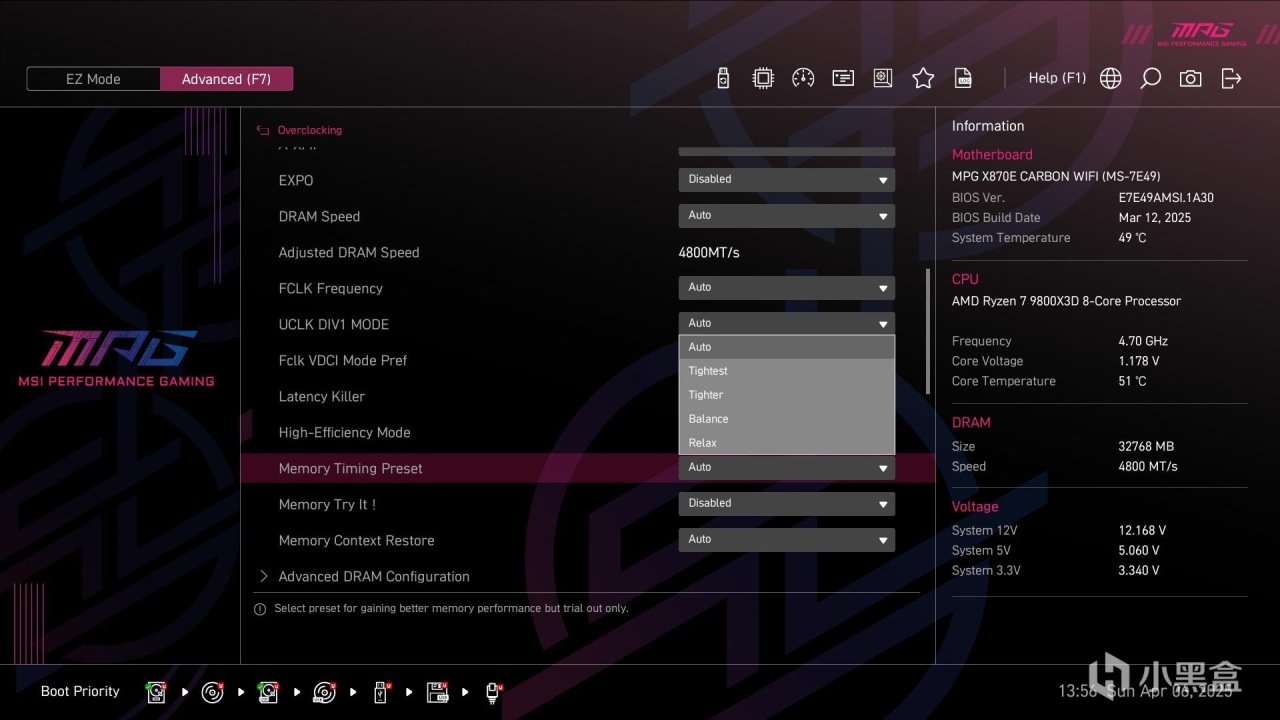Change language via the globe icon
The height and width of the screenshot is (720, 1280).
tap(1111, 78)
